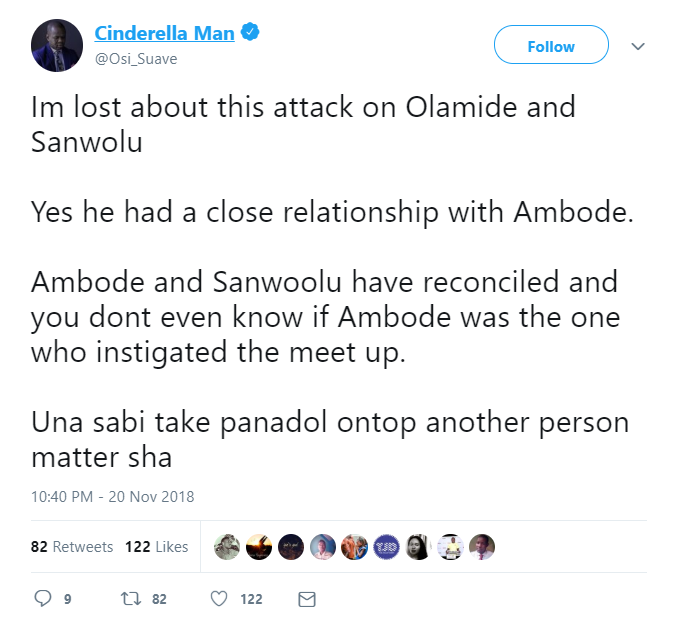Click the blue verified badge
The image size is (681, 620).
tap(251, 33)
